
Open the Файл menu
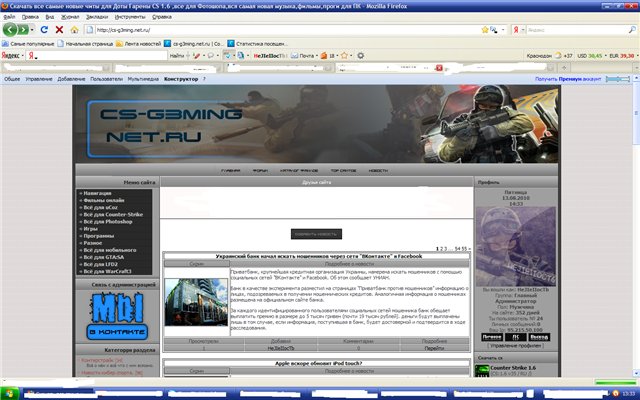pos(9,17)
